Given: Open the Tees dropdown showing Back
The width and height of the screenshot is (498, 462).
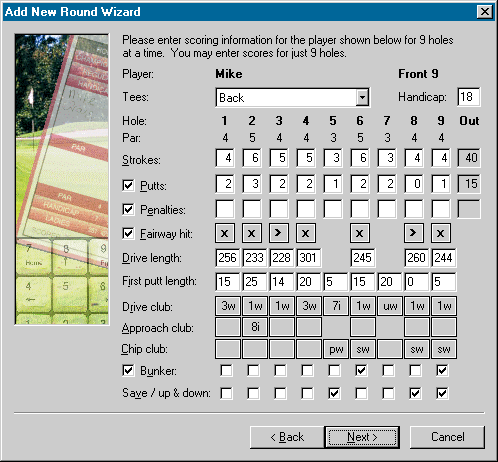Looking at the screenshot, I should pos(292,98).
